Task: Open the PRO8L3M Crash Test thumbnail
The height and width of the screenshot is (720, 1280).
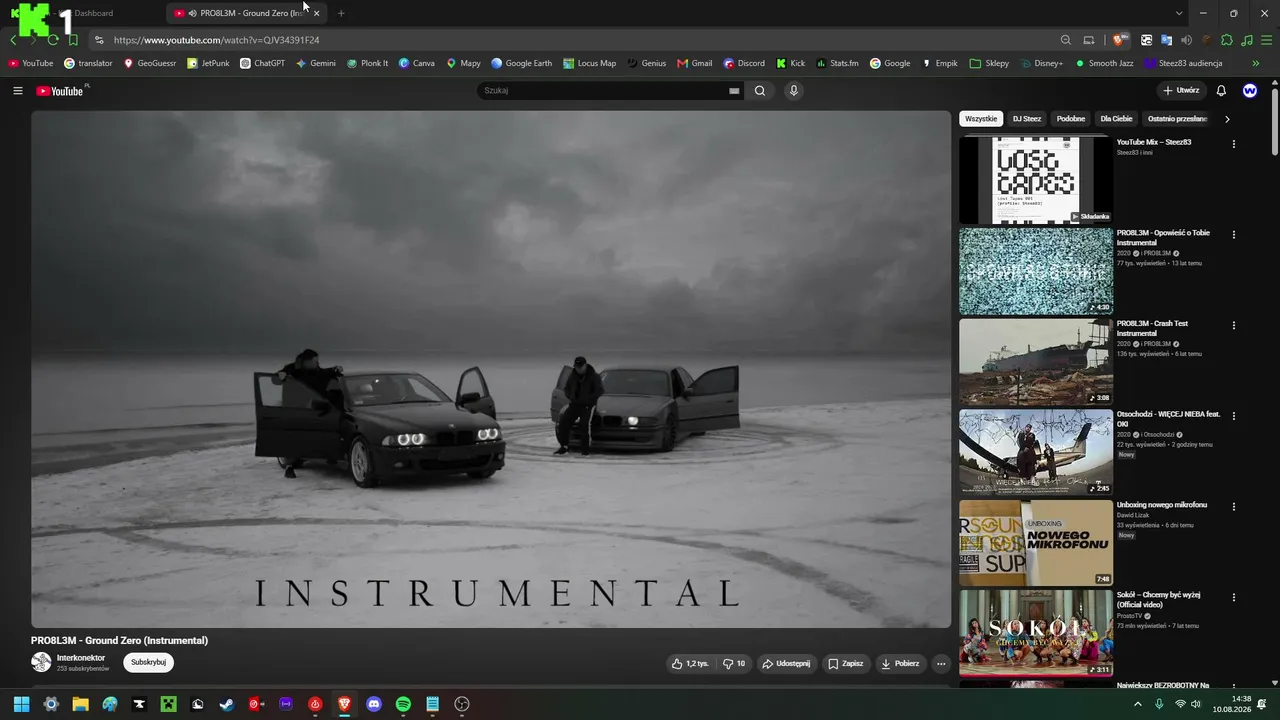Action: (1036, 362)
